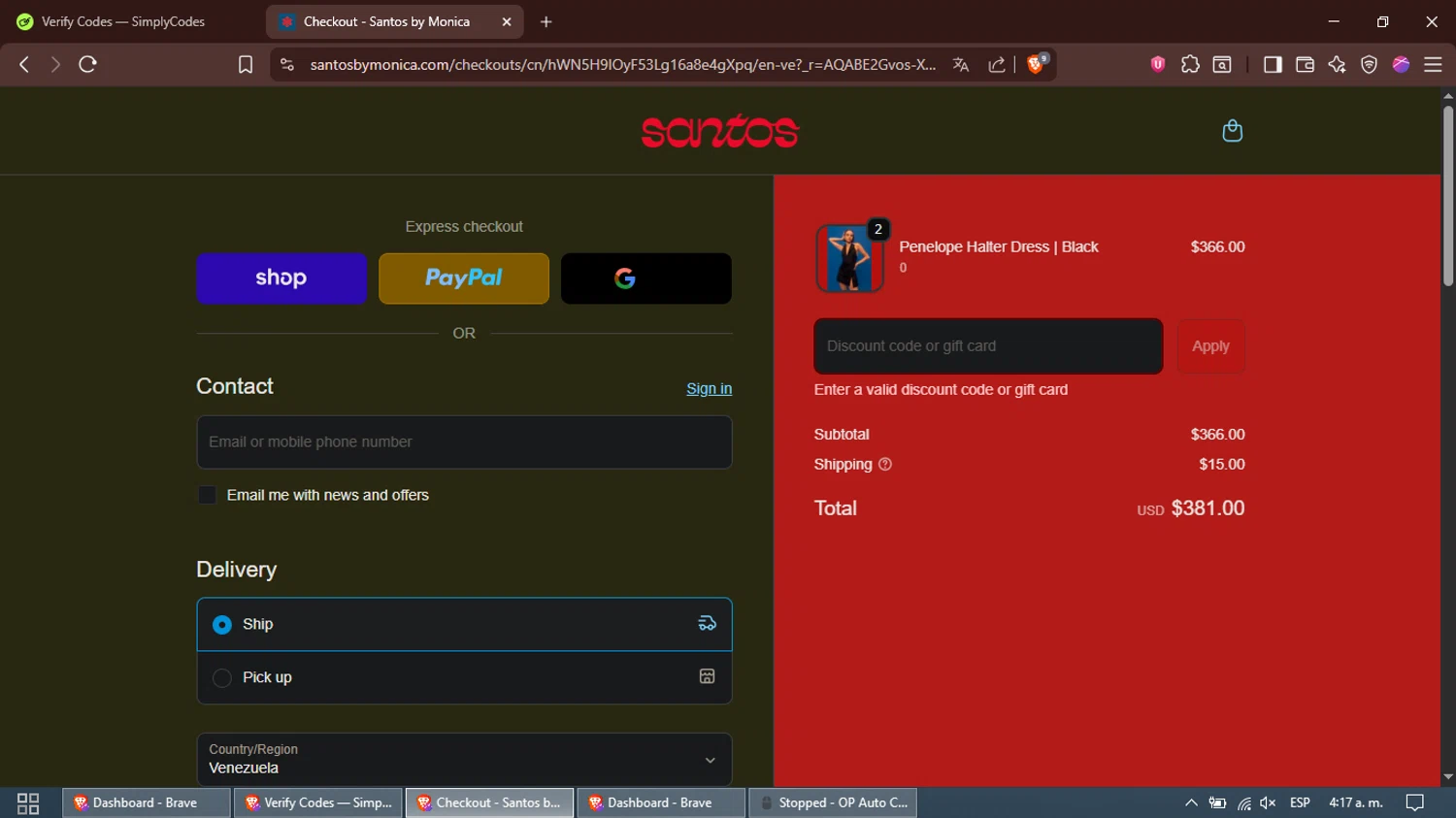1456x818 pixels.
Task: Click the muted volume tray icon
Action: (1268, 802)
